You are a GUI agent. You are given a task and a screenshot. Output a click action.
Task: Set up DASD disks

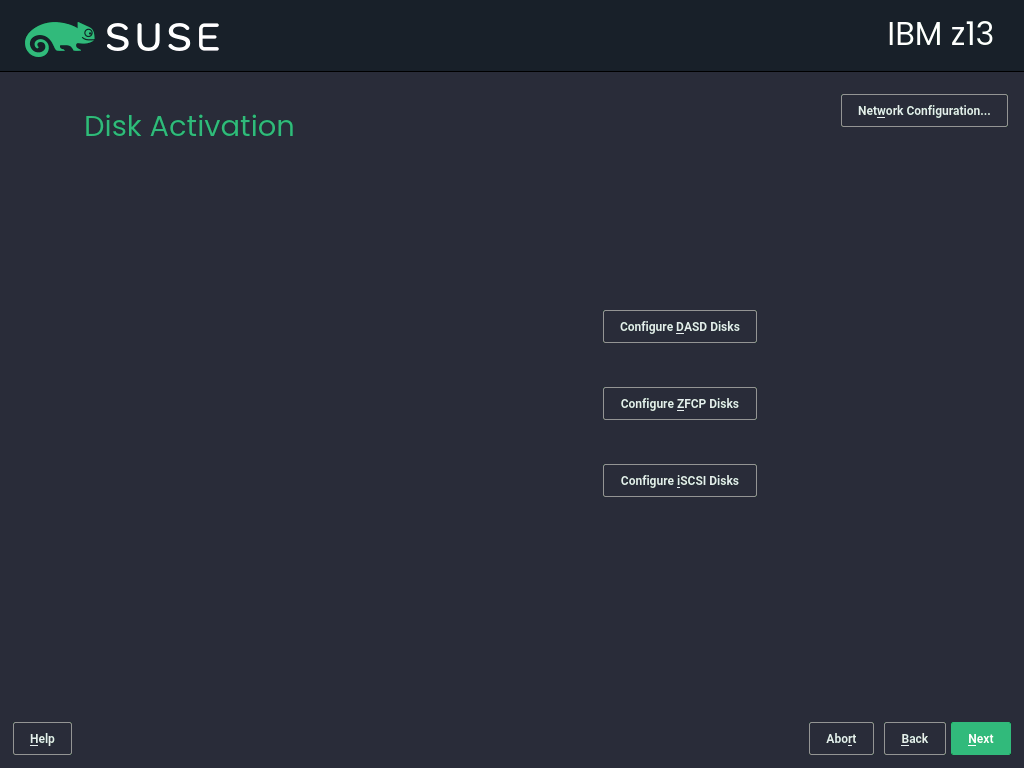[680, 326]
